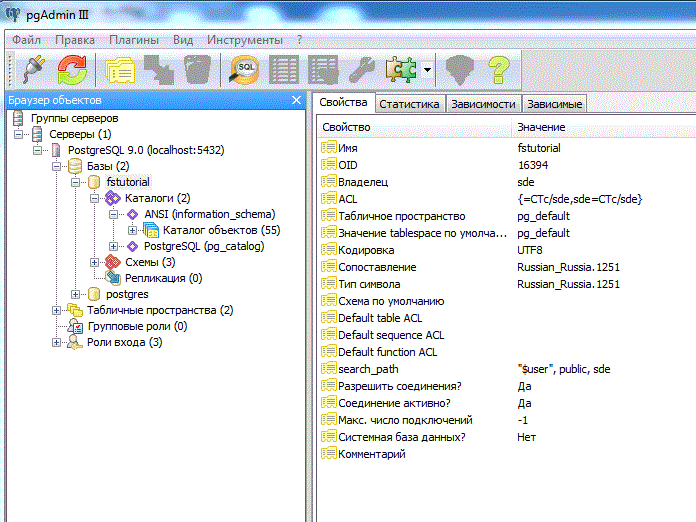
Task: Open the help question mark toolbar icon
Action: tap(498, 70)
